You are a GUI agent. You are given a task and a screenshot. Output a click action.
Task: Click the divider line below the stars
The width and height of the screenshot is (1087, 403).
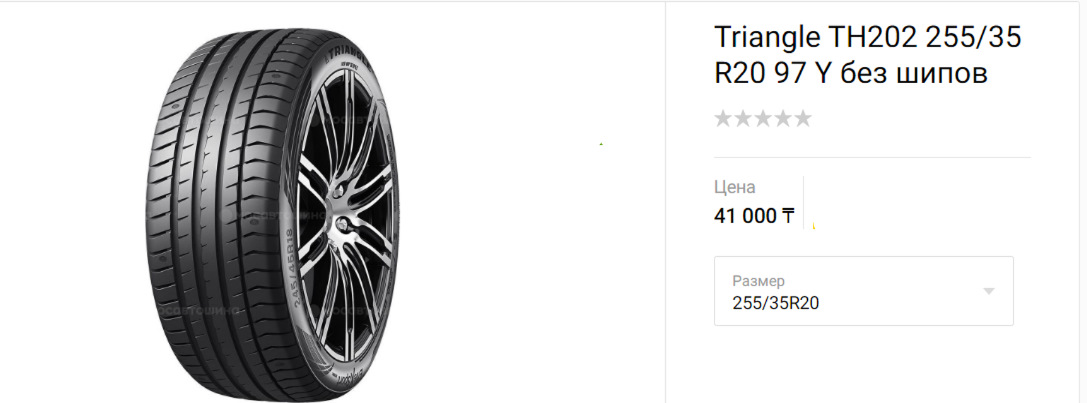point(872,158)
